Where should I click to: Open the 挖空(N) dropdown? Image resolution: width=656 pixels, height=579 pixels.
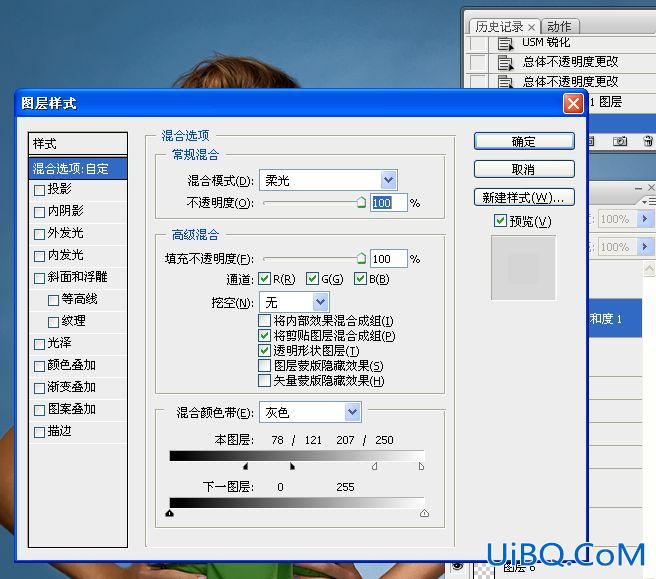(294, 302)
